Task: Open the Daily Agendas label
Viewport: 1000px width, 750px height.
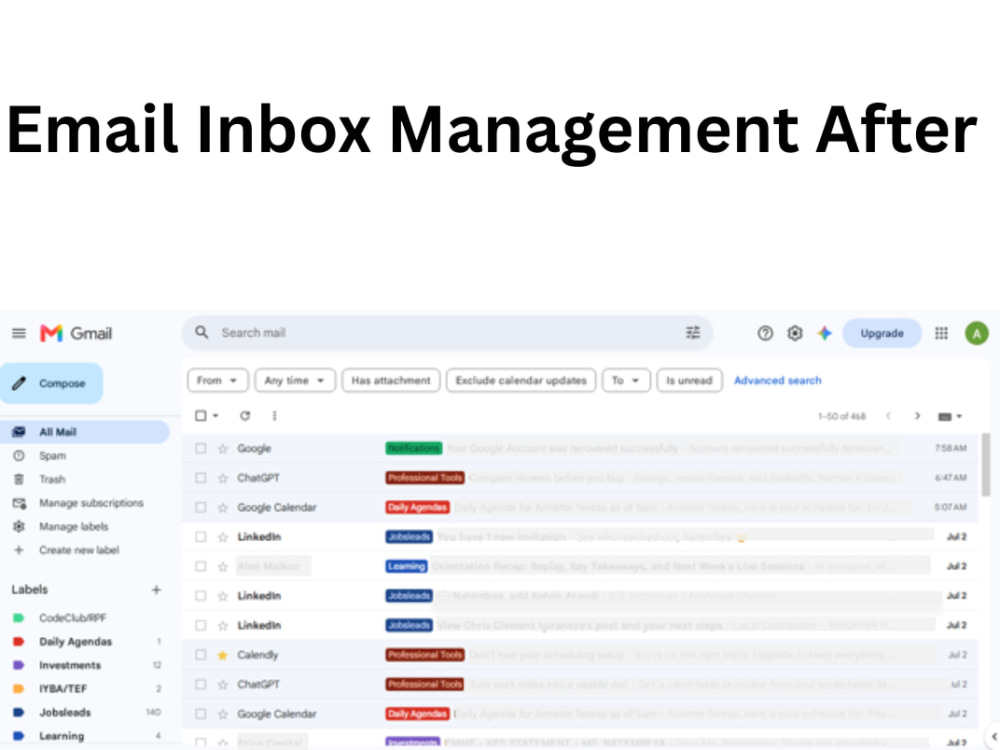Action: pyautogui.click(x=76, y=642)
